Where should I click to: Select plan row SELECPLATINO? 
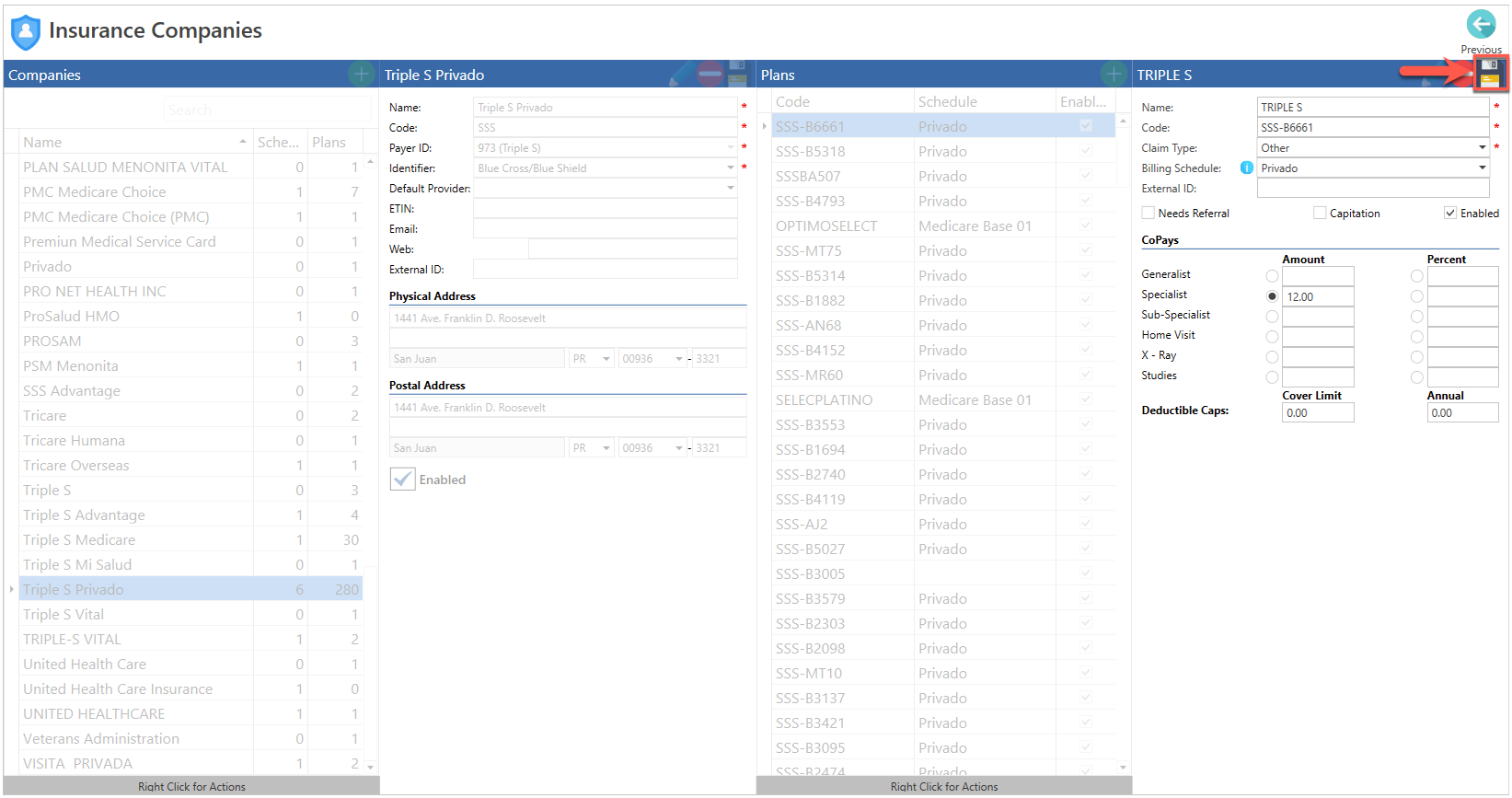[943, 399]
